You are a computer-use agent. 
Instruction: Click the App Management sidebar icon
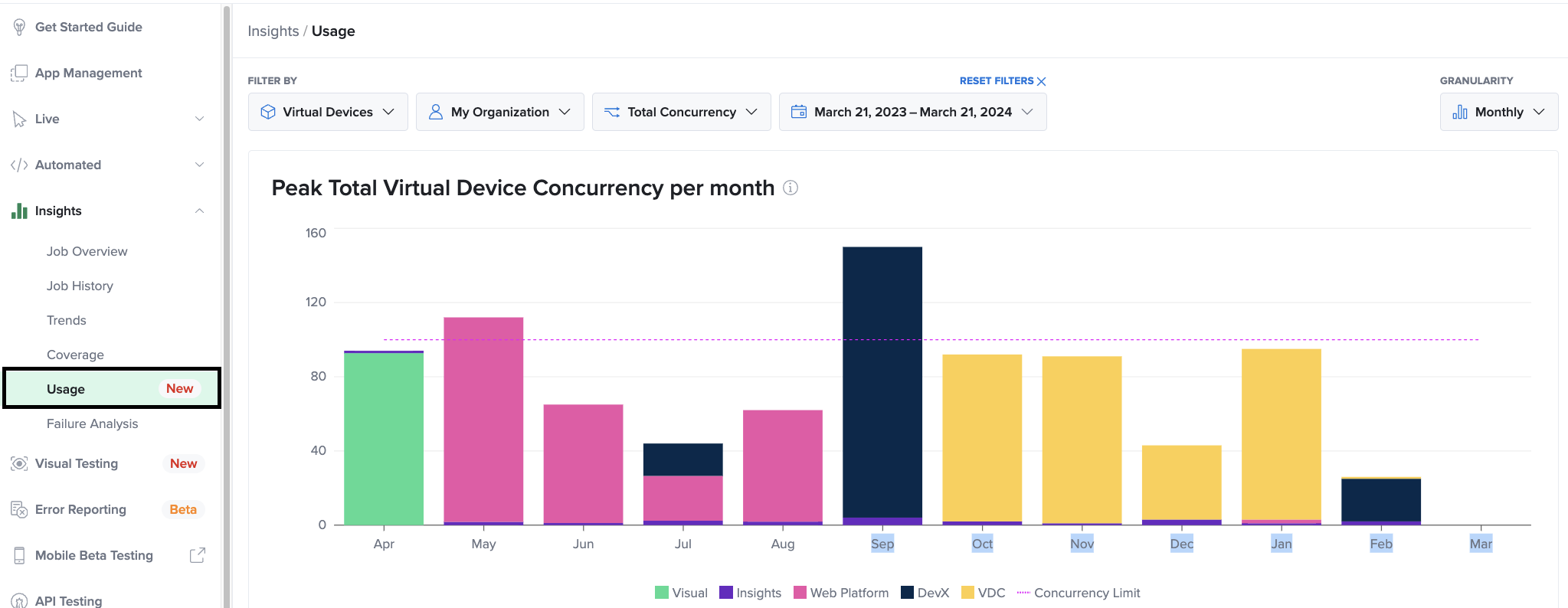click(19, 73)
